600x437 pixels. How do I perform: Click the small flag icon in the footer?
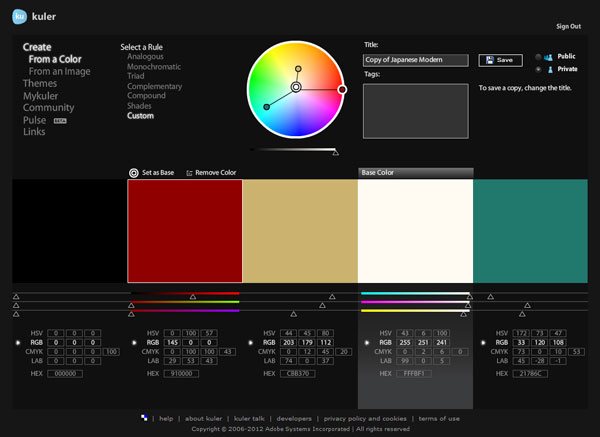click(144, 418)
